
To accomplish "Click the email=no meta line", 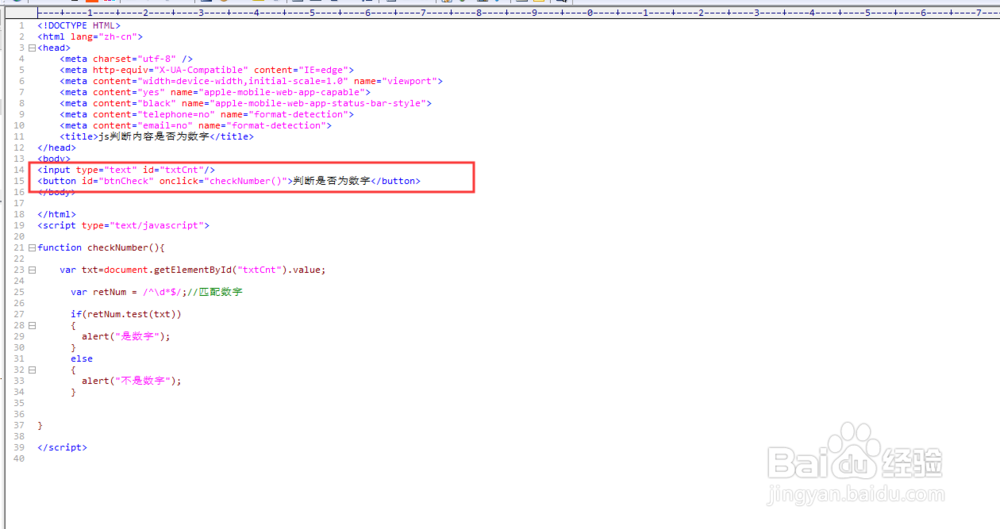I will [196, 126].
